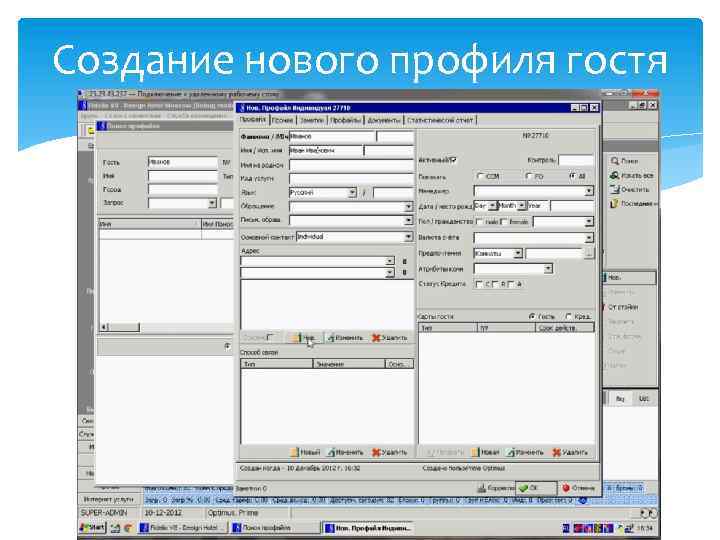Click the Новый icon below the Способ связи table

tap(294, 452)
